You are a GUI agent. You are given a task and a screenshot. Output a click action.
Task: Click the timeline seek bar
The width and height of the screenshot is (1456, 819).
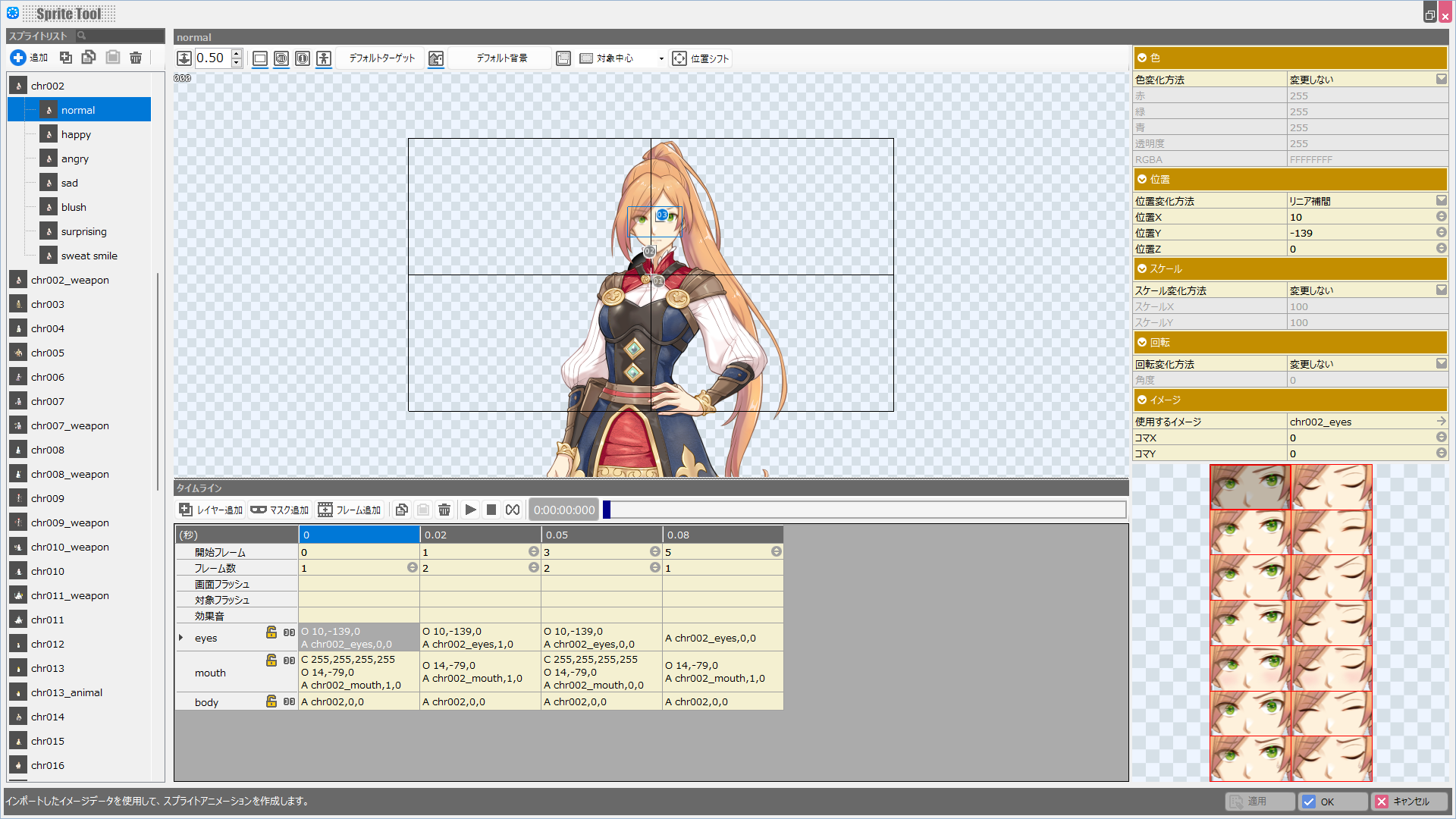click(x=864, y=510)
